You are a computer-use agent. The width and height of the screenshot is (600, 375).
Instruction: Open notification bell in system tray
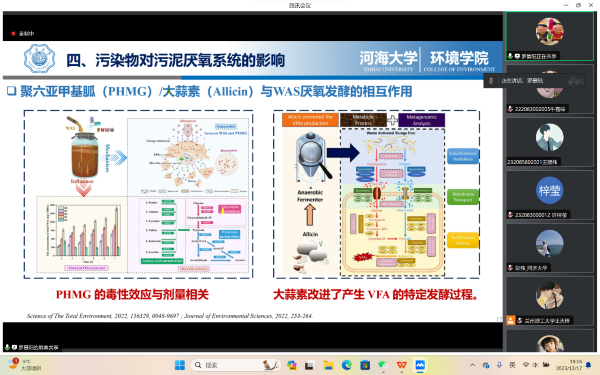tap(589, 365)
